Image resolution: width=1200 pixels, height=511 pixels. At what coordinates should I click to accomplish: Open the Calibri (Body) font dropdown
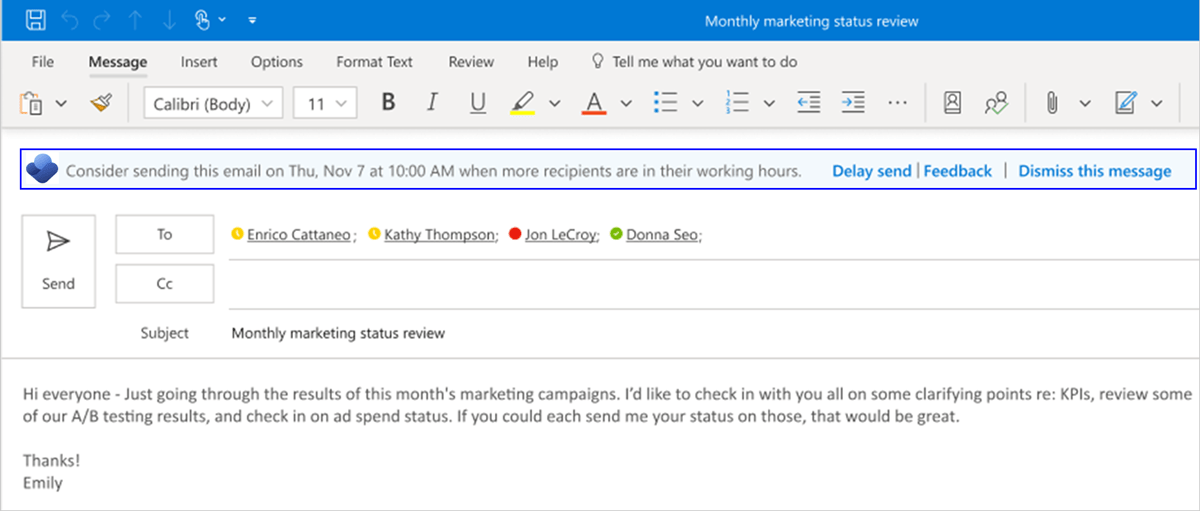[x=213, y=103]
